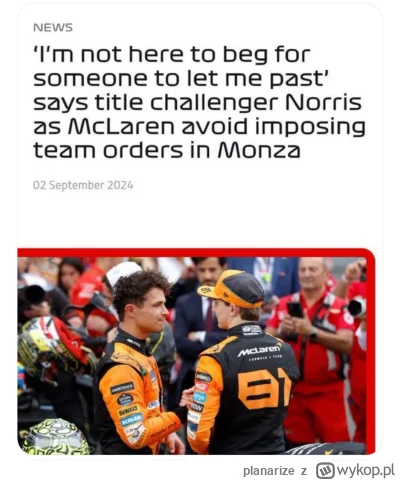
Task: Click the phone held by man in red
Action: pyautogui.click(x=295, y=310)
